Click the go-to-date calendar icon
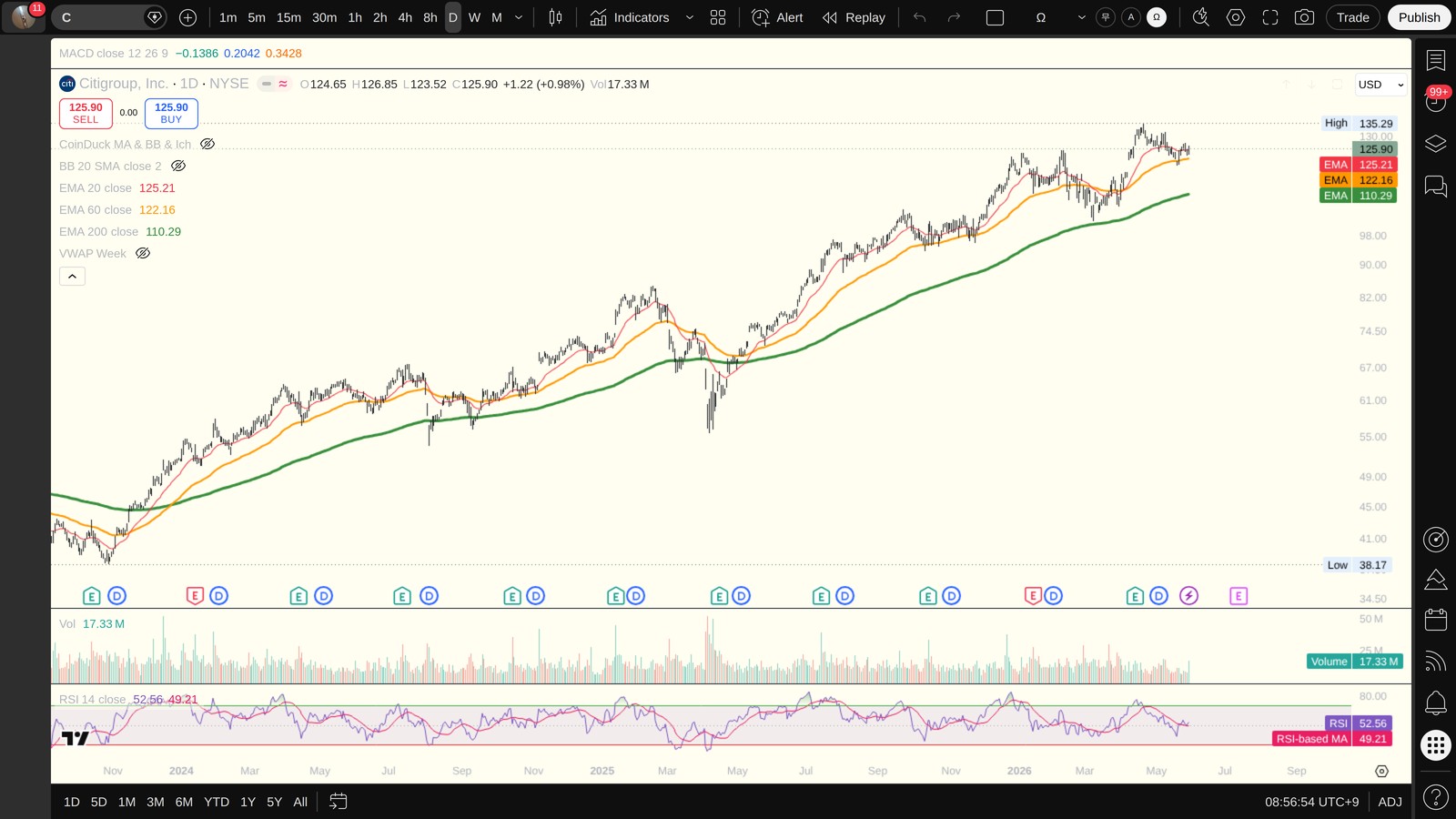This screenshot has width=1456, height=819. point(338,802)
